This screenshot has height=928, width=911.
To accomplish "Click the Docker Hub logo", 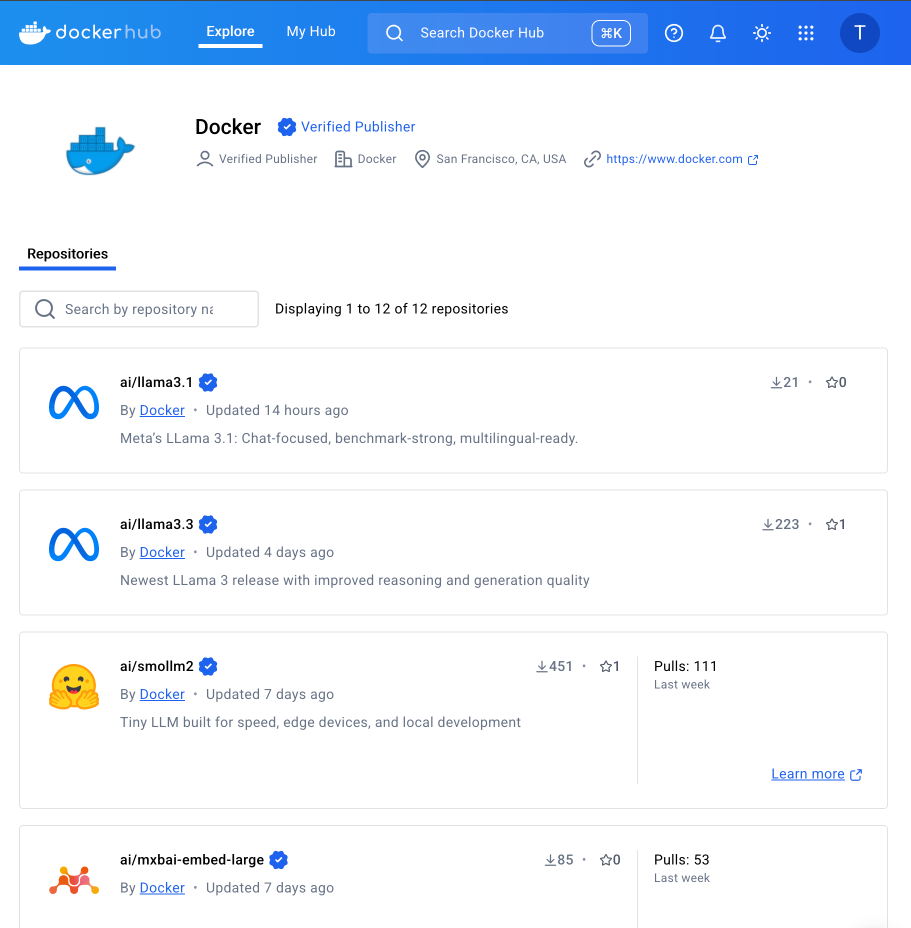I will pyautogui.click(x=90, y=33).
